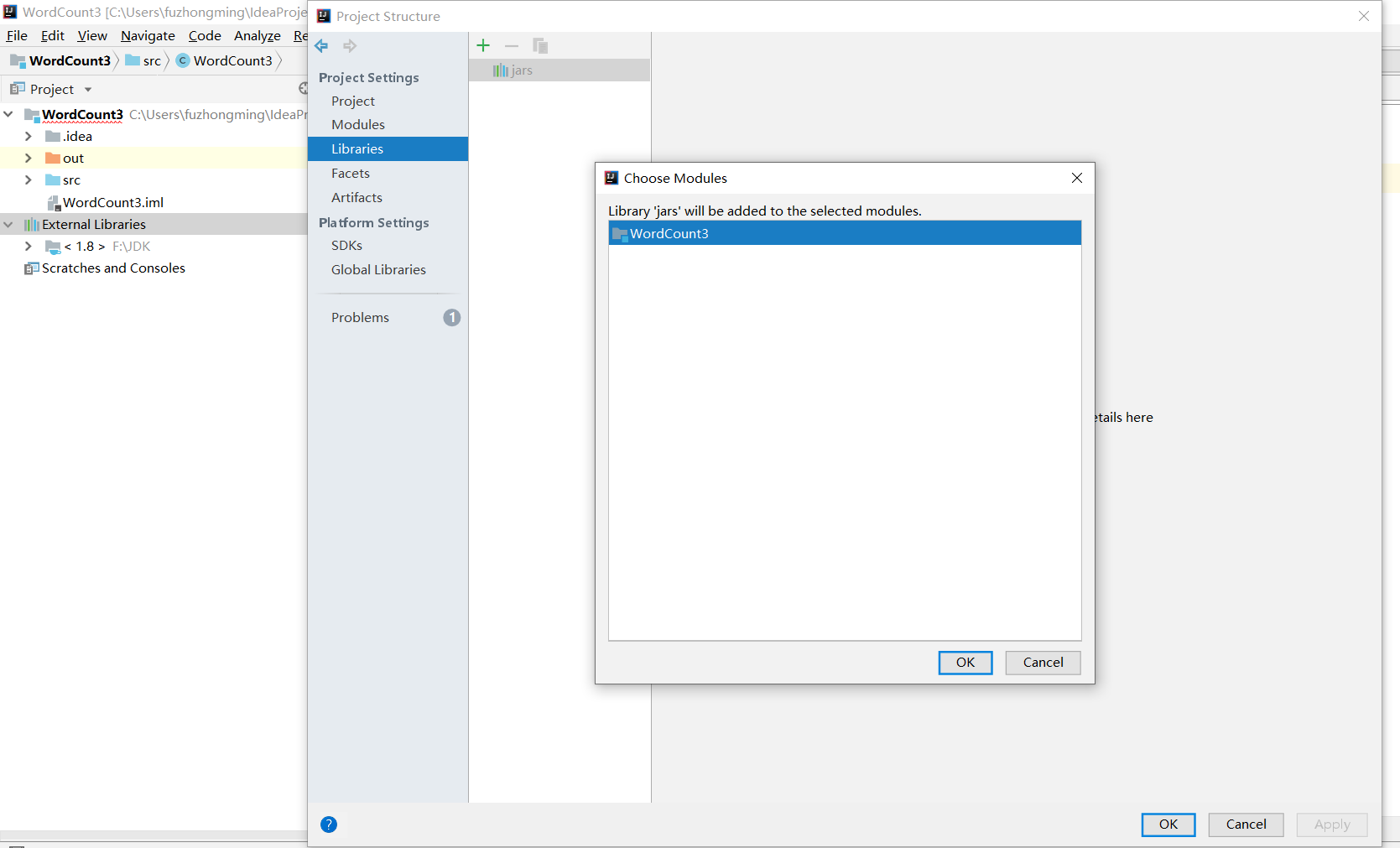Open the Project view mode dropdown
Image resolution: width=1400 pixels, height=848 pixels.
pyautogui.click(x=87, y=89)
